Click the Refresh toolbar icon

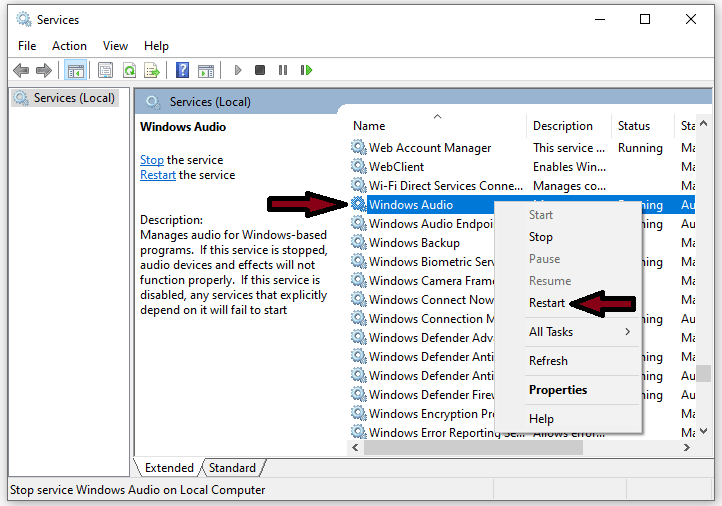pyautogui.click(x=129, y=70)
